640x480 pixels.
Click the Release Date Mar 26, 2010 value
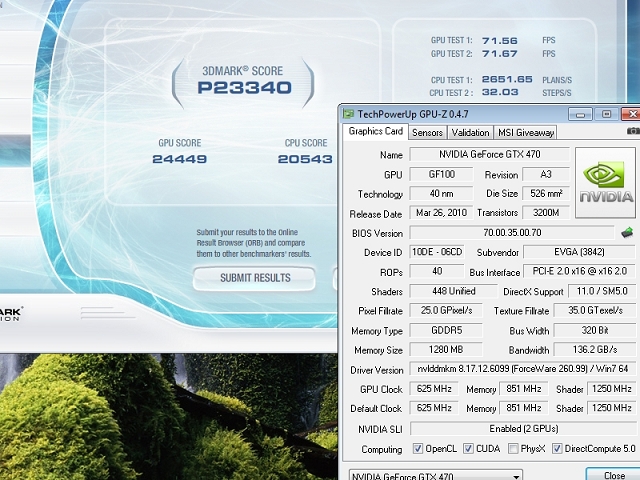pos(441,213)
